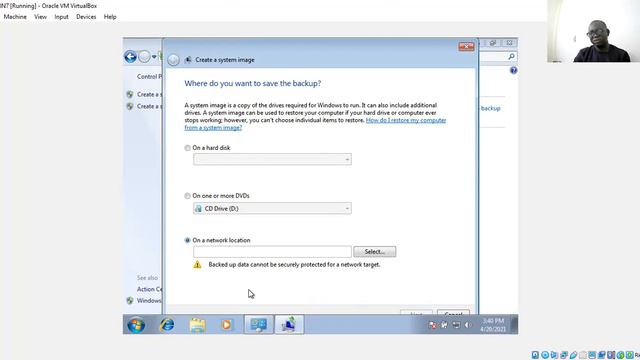Open the VirtualBox Devices menu
This screenshot has height=360, width=640.
[86, 17]
